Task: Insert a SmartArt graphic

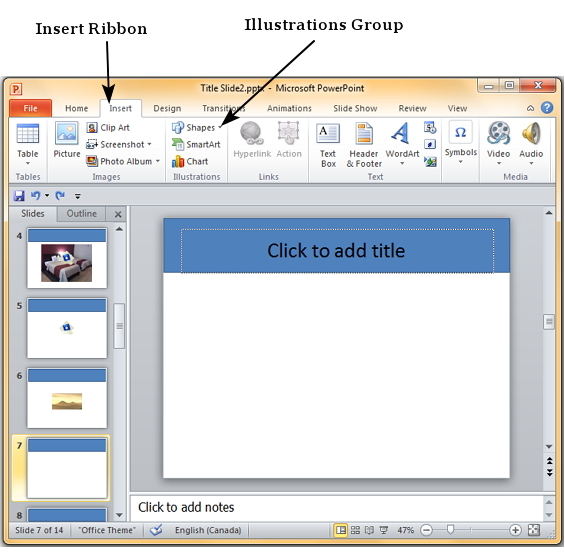Action: click(196, 145)
